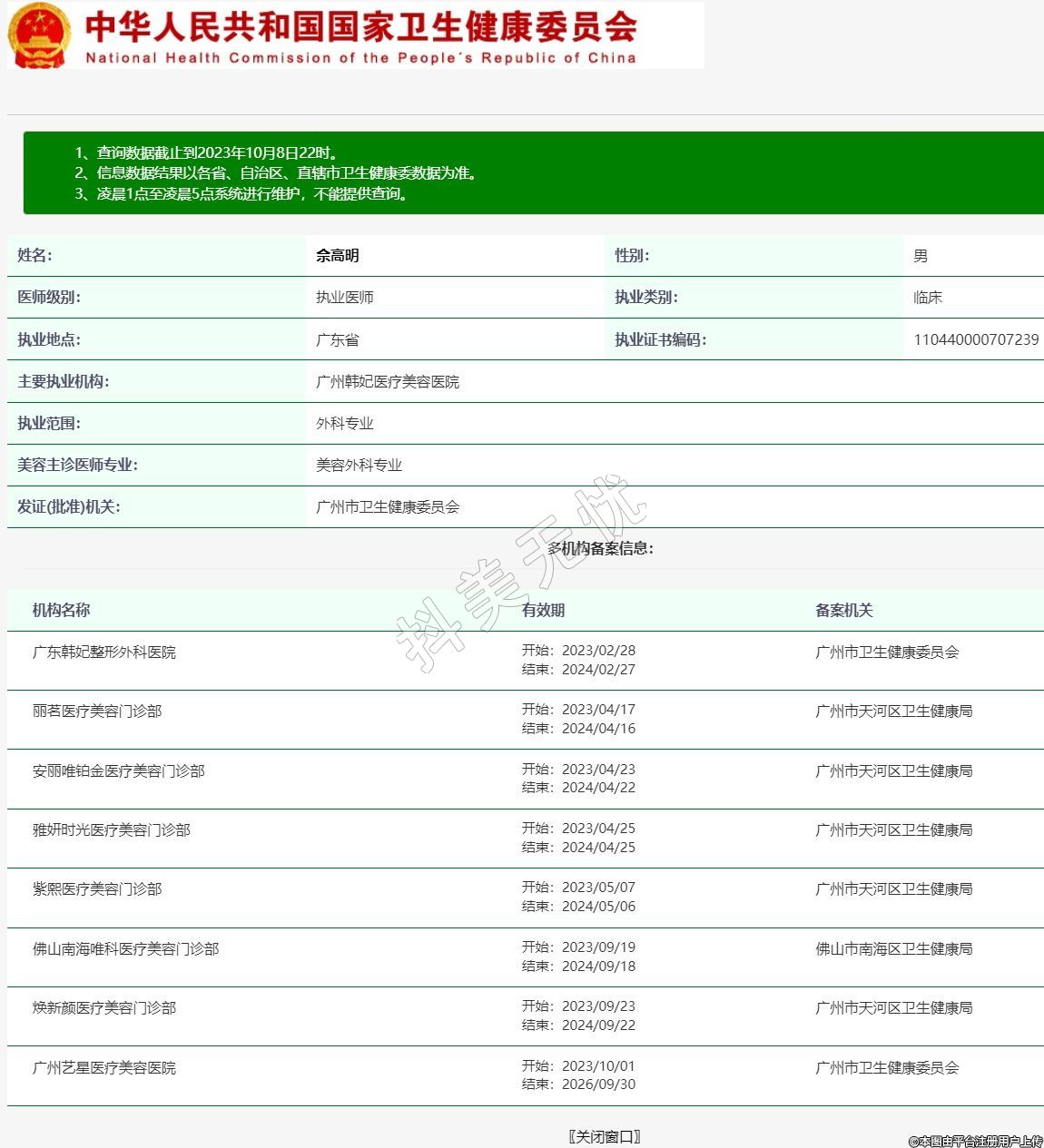Click the 机构名称 column header
Viewport: 1044px width, 1148px height.
coord(62,611)
